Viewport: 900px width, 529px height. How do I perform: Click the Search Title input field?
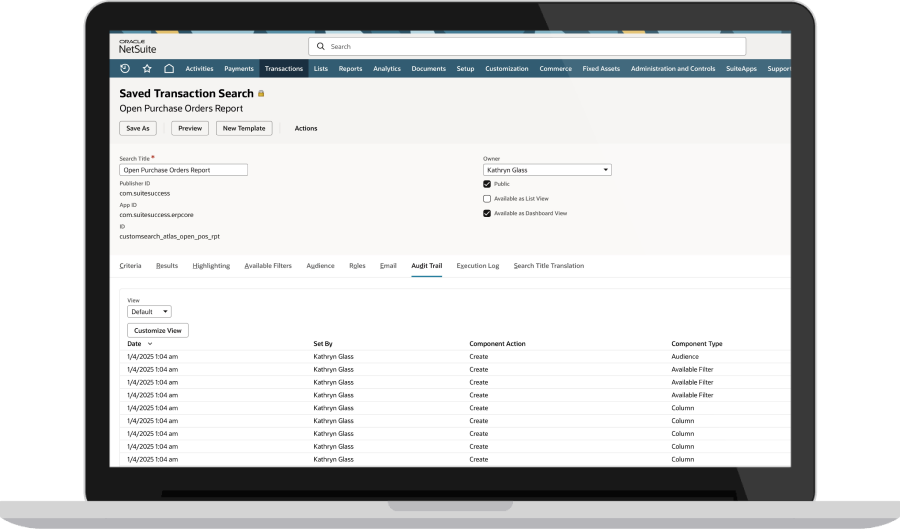(x=184, y=170)
